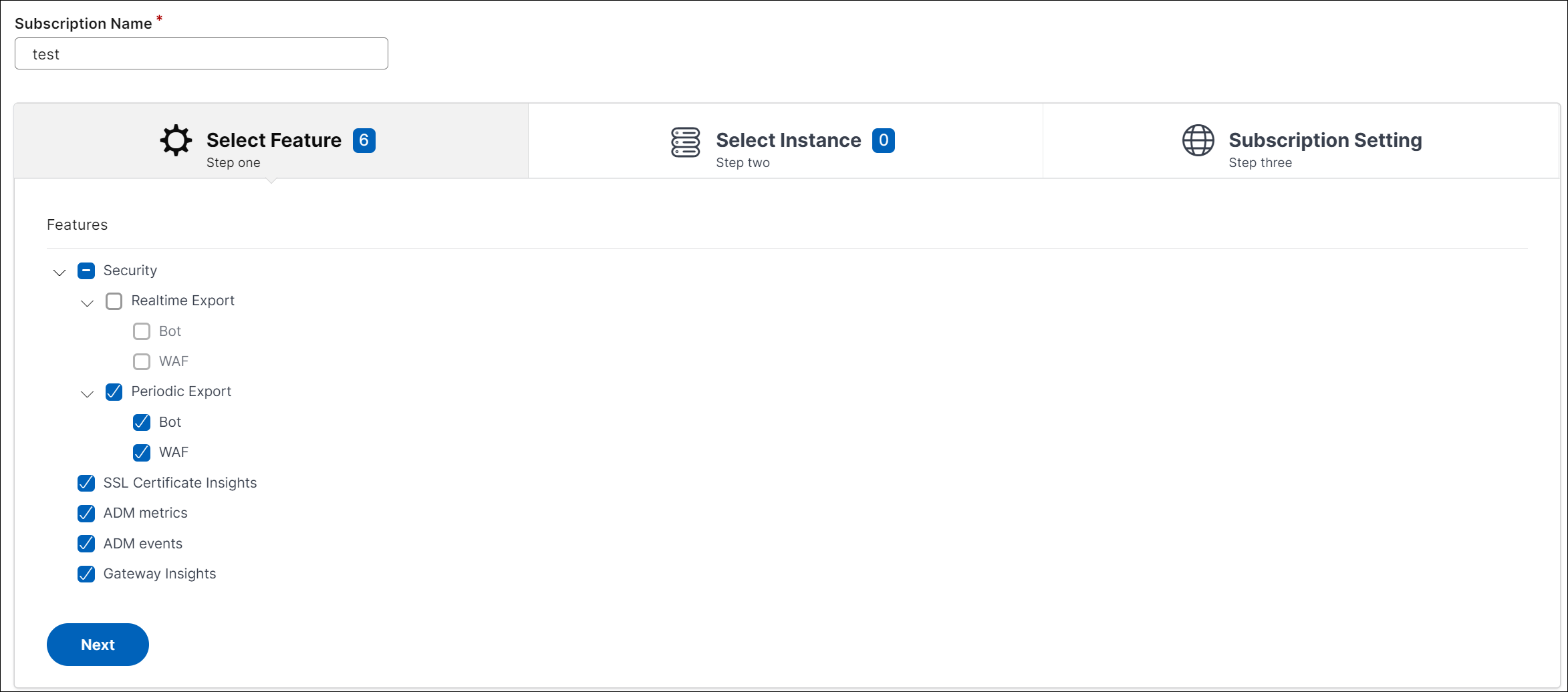The height and width of the screenshot is (692, 1568).
Task: Uncheck Bot under Periodic Export
Action: pyautogui.click(x=142, y=422)
